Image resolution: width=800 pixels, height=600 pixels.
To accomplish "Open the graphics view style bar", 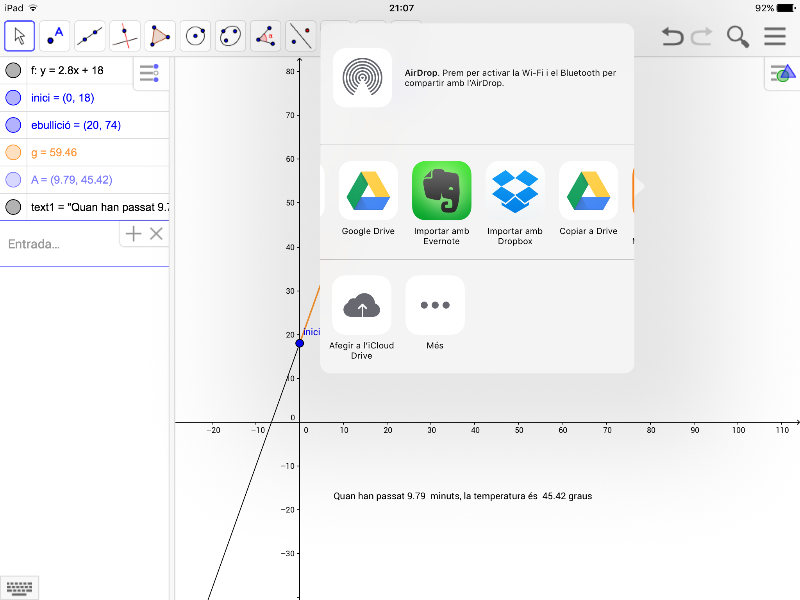I will (x=783, y=73).
